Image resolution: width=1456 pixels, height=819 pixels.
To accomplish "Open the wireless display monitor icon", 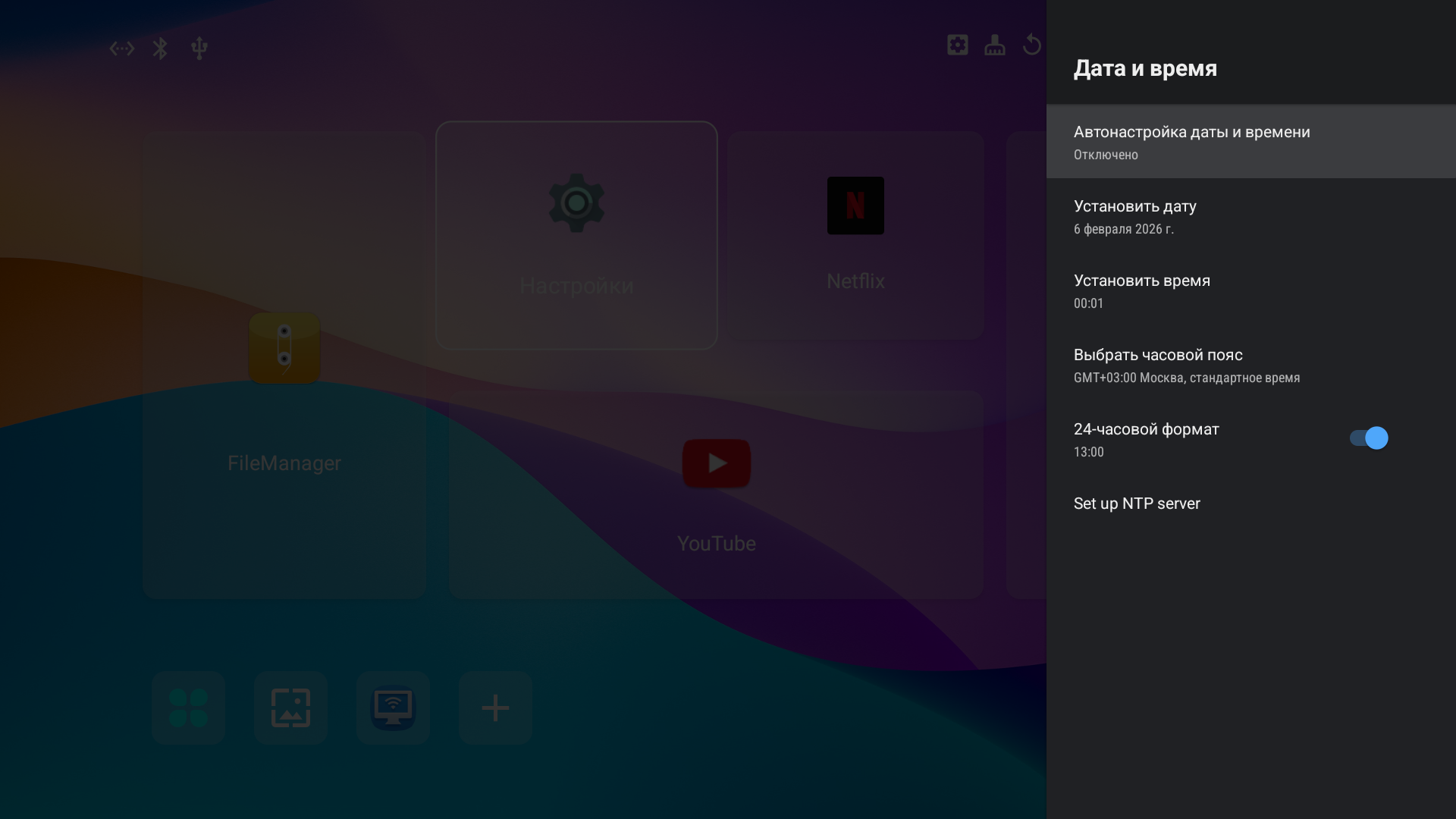I will point(393,708).
